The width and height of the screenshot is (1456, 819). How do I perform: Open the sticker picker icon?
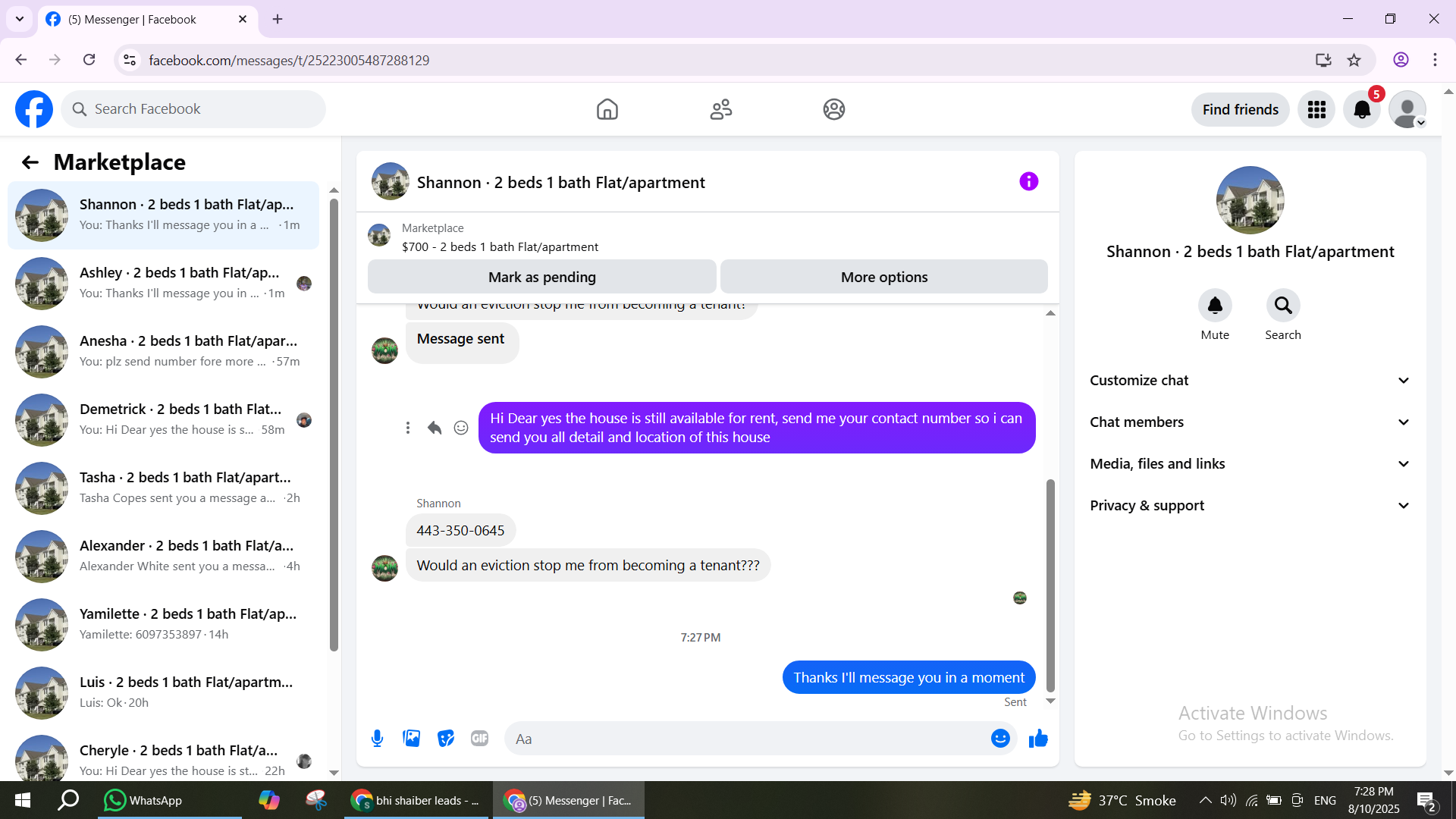(x=446, y=738)
